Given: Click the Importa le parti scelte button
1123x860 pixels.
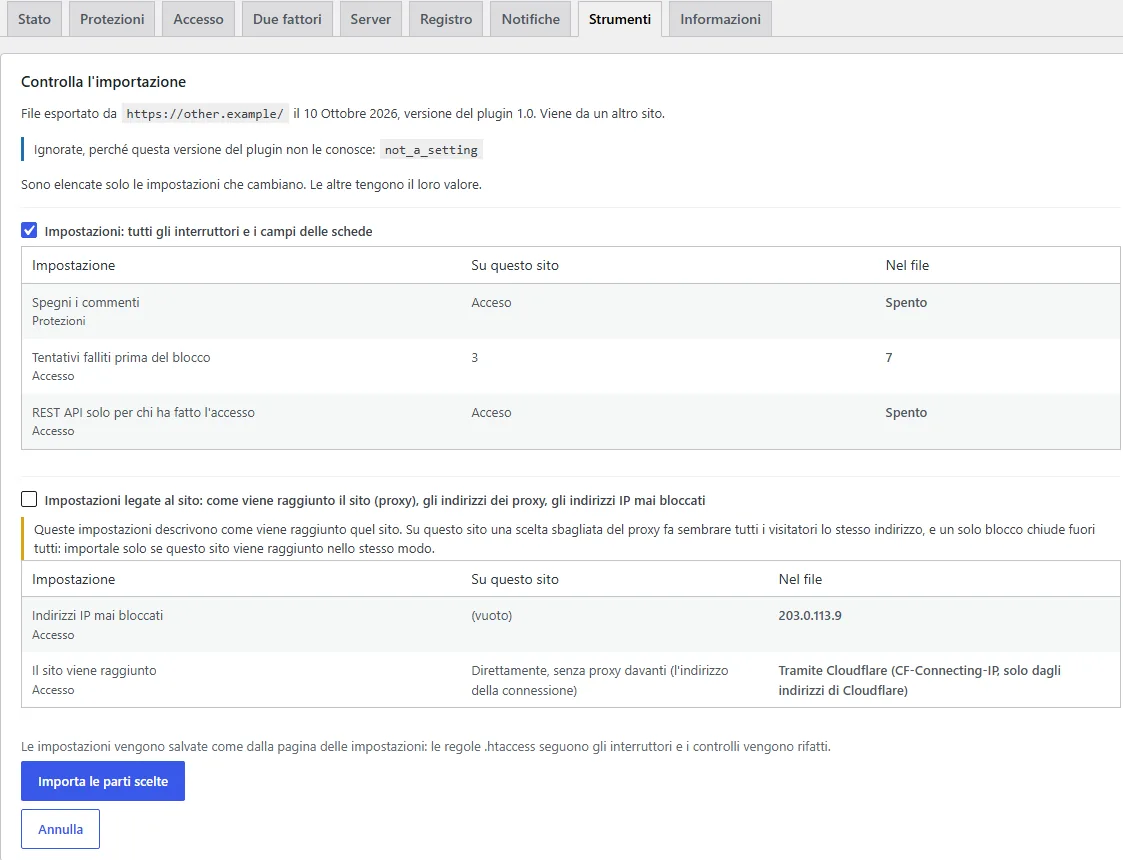Looking at the screenshot, I should coord(103,781).
